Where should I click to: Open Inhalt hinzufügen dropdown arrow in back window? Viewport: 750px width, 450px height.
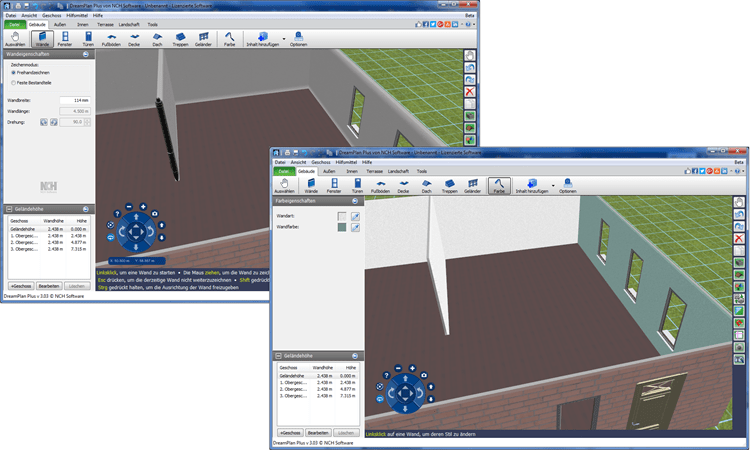pos(284,39)
